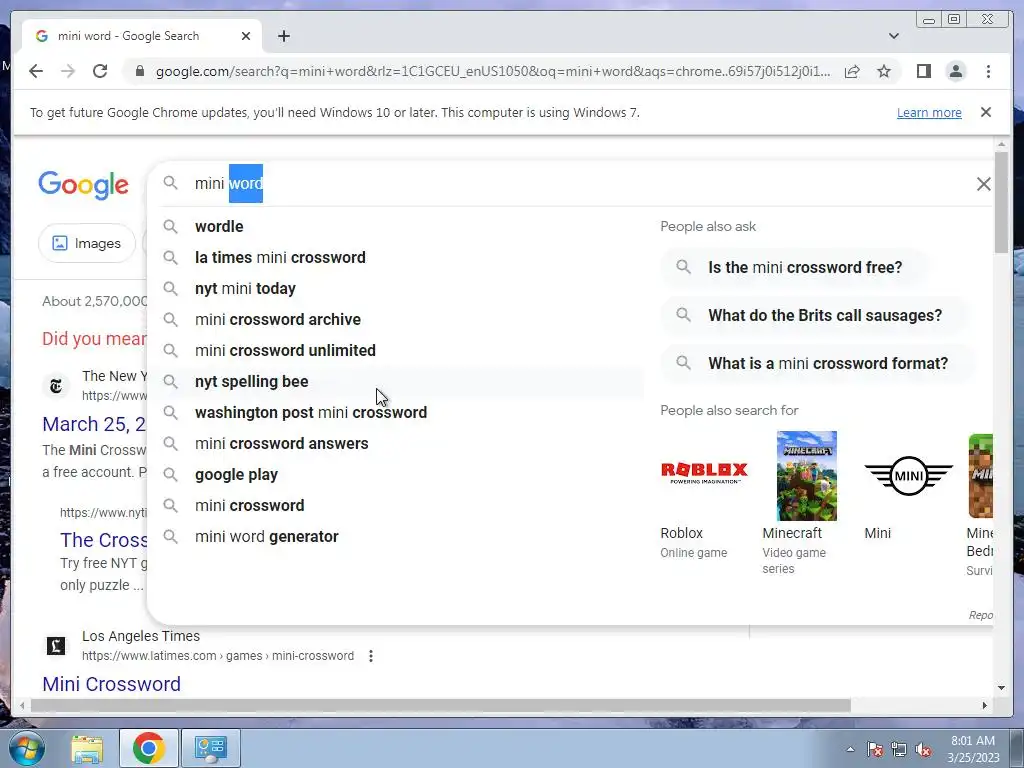
Task: Open Chrome three-dot menu
Action: tap(988, 71)
